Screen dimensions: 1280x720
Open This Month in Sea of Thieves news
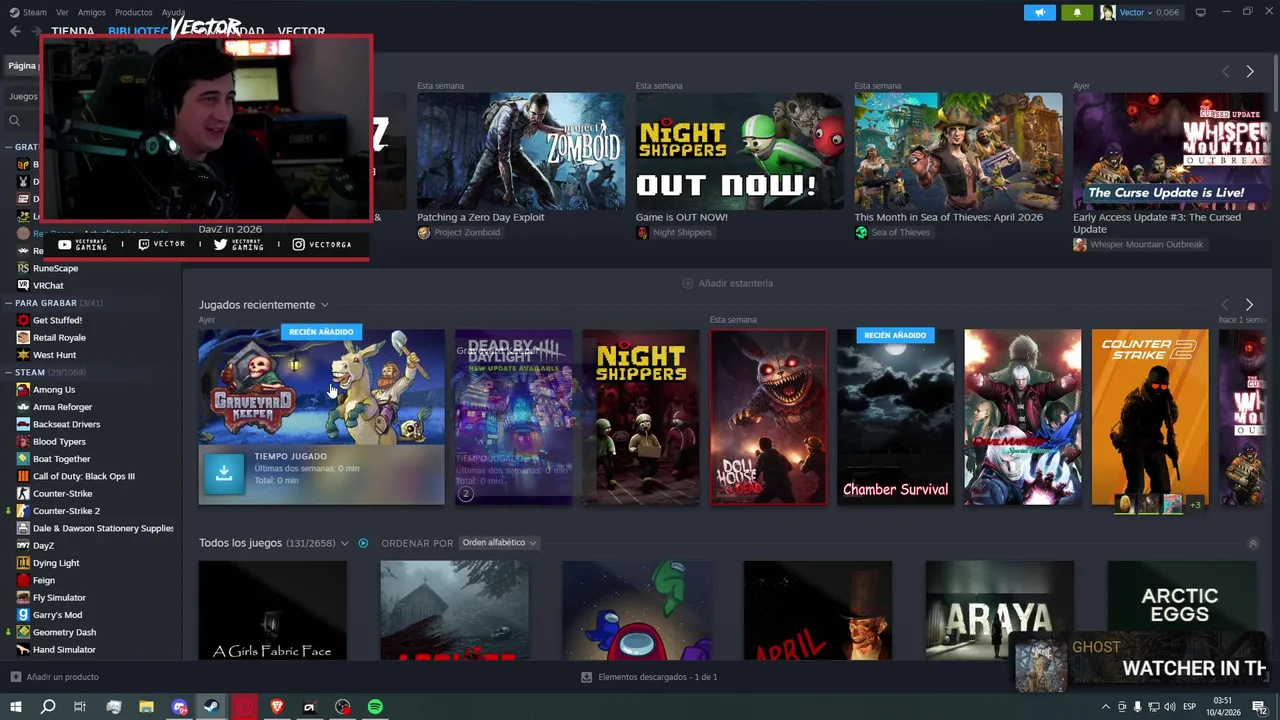958,151
